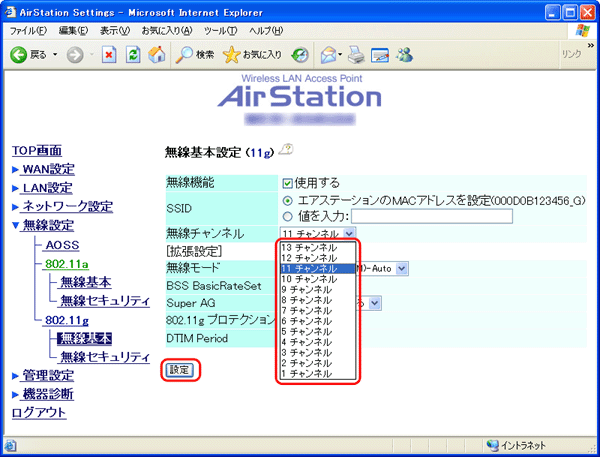Viewport: 600px width, 457px height.
Task: Click the Stop page loading icon
Action: point(109,55)
